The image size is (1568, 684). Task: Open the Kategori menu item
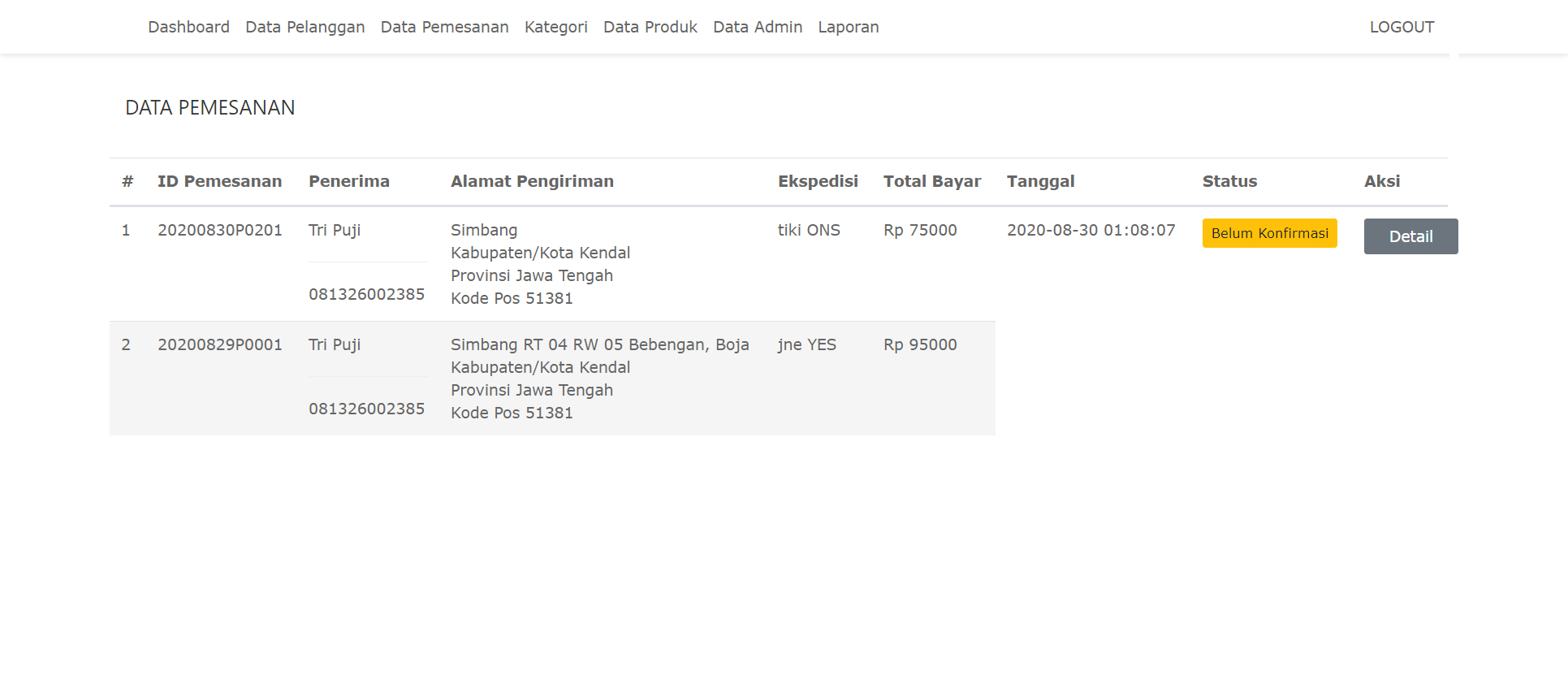(x=555, y=27)
